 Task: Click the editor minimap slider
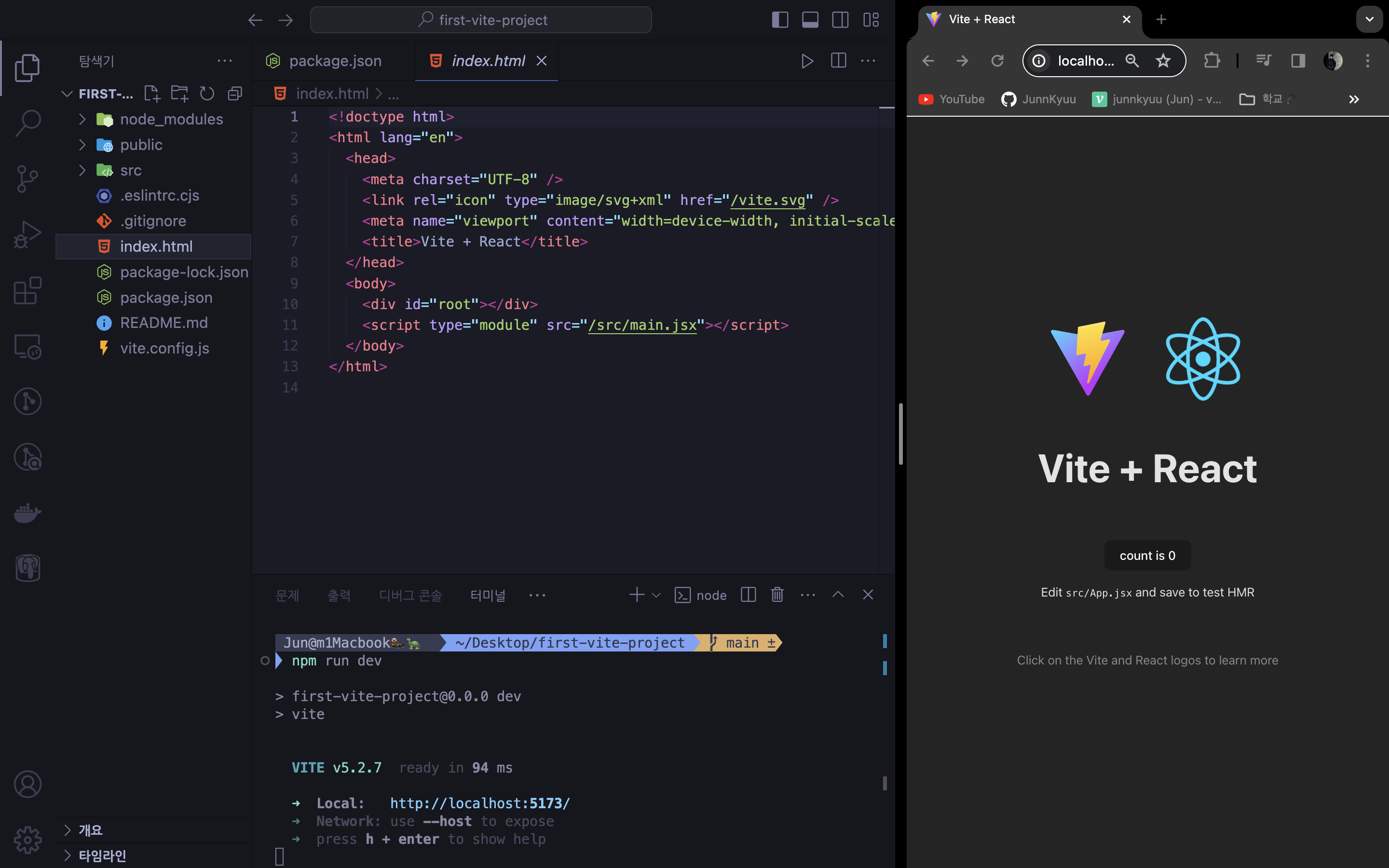point(886,108)
